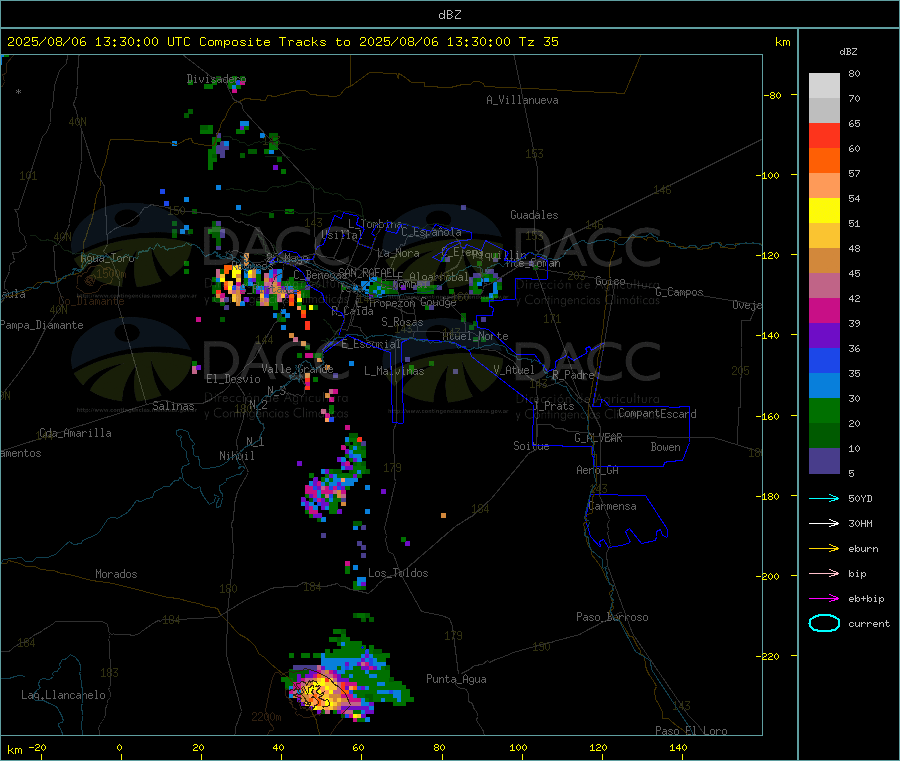900x761 pixels.
Task: Click the 'Atuel_Norte' map label
Action: 475,336
